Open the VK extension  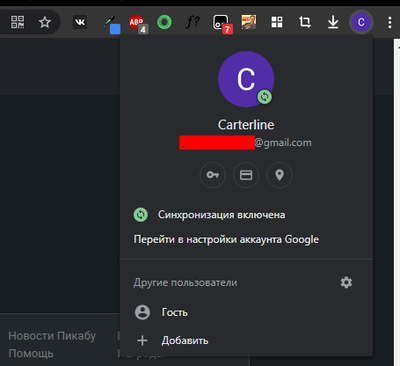[x=80, y=22]
